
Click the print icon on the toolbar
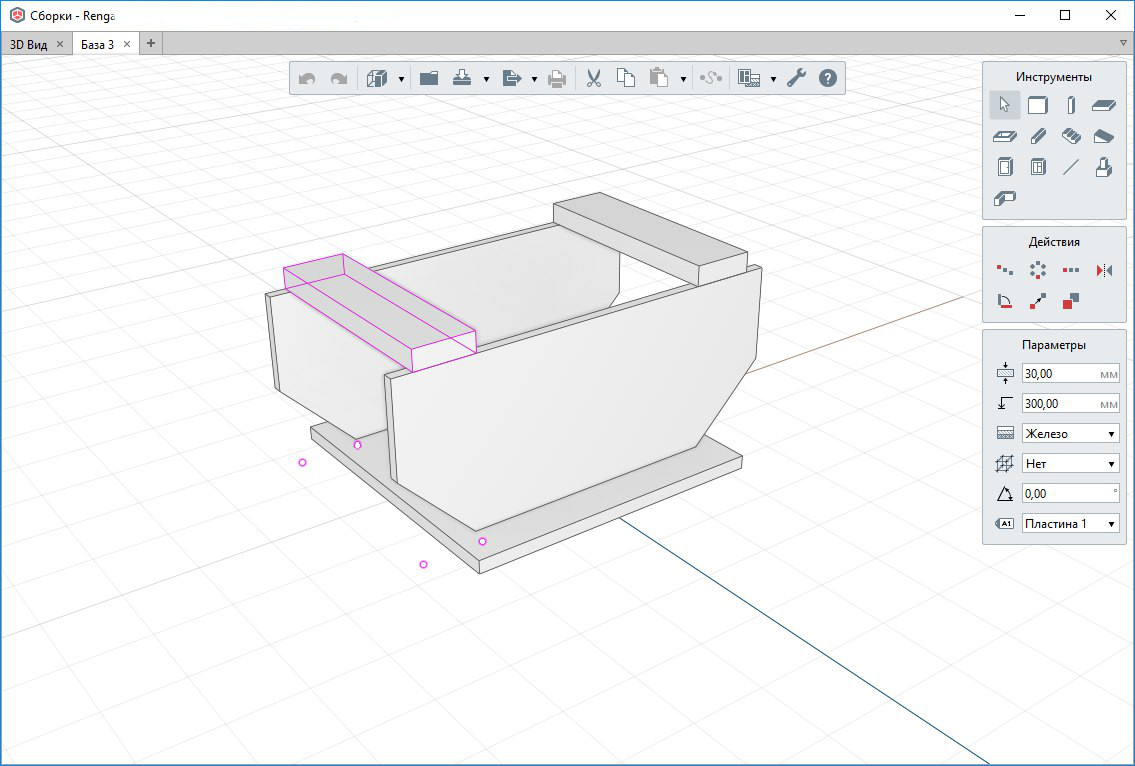coord(558,77)
